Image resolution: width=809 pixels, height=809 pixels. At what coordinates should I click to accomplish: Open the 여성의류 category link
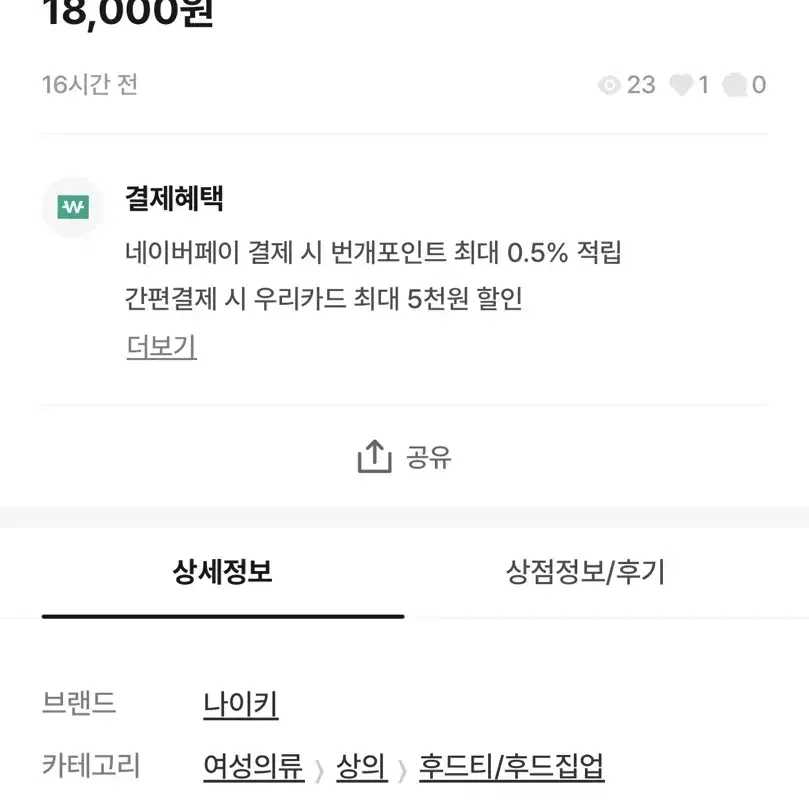[254, 767]
